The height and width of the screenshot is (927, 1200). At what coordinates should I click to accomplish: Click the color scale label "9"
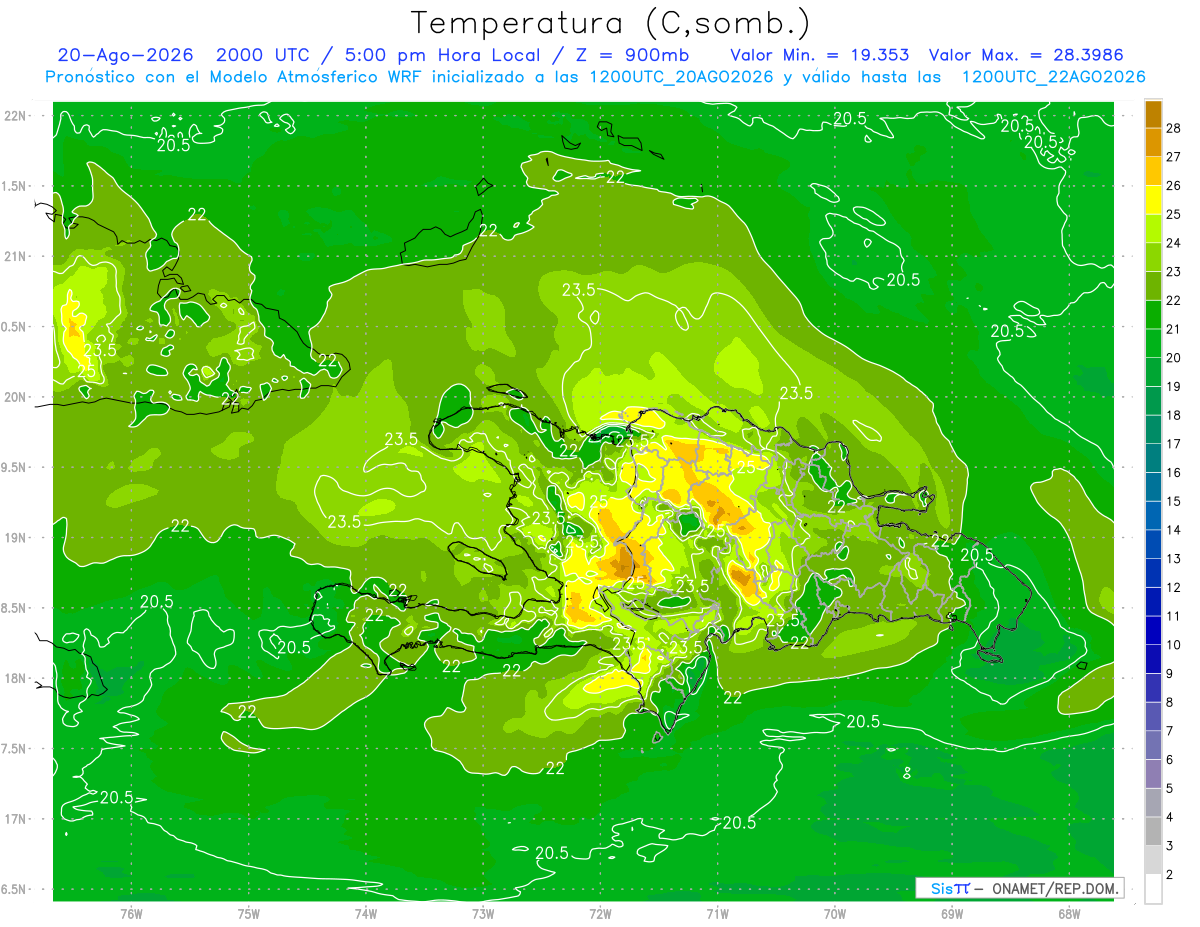pyautogui.click(x=1171, y=673)
